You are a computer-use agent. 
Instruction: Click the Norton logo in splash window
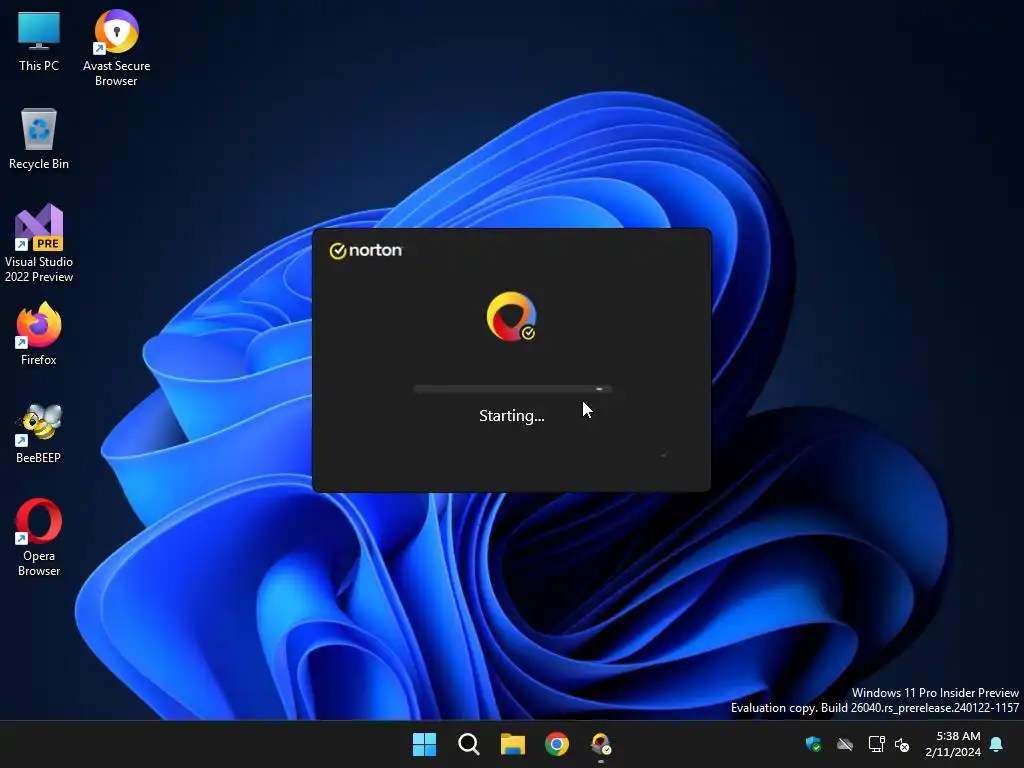366,251
